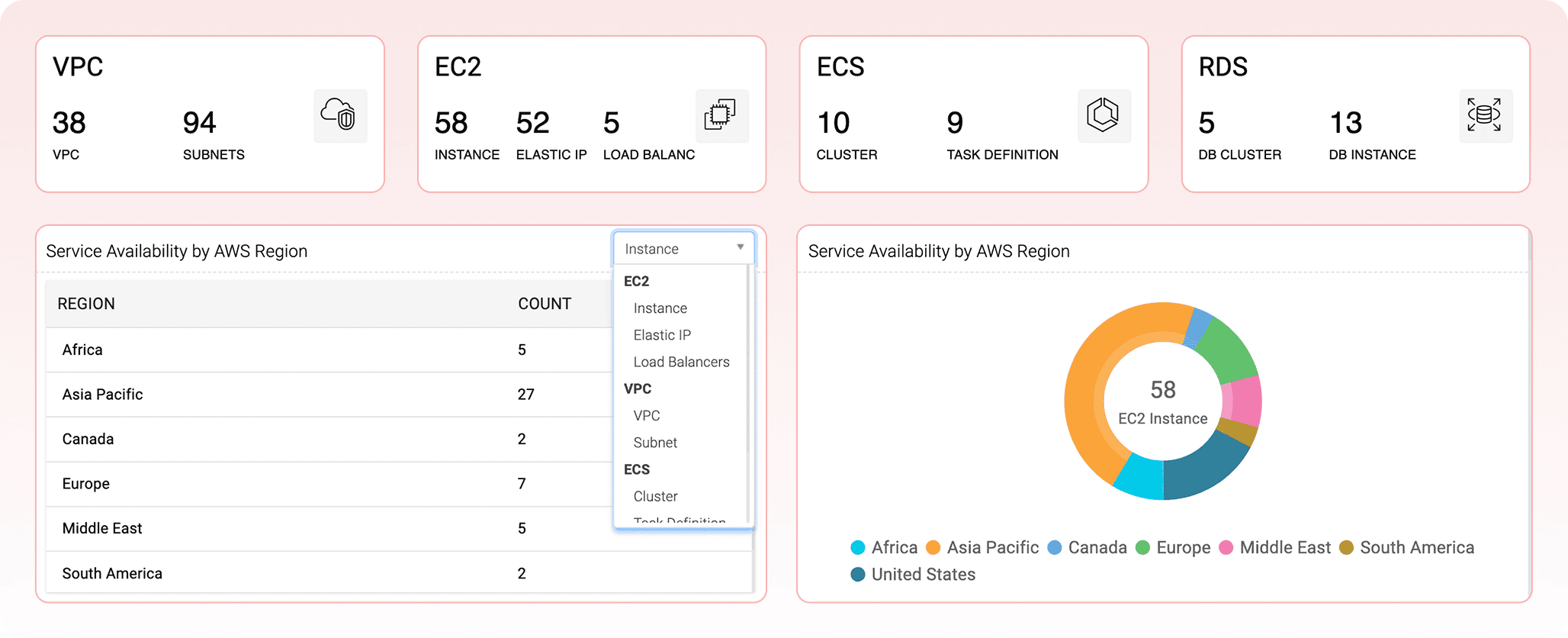Toggle Canada legend color marker
Image resolution: width=1568 pixels, height=638 pixels.
(1055, 547)
